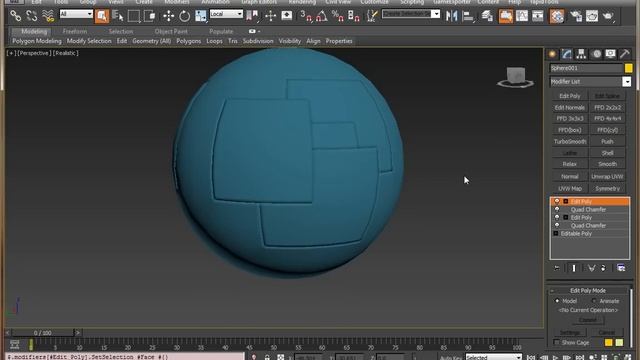Open the Object Paint ribbon tab
Screen dimensions: 640x360
(171, 31)
